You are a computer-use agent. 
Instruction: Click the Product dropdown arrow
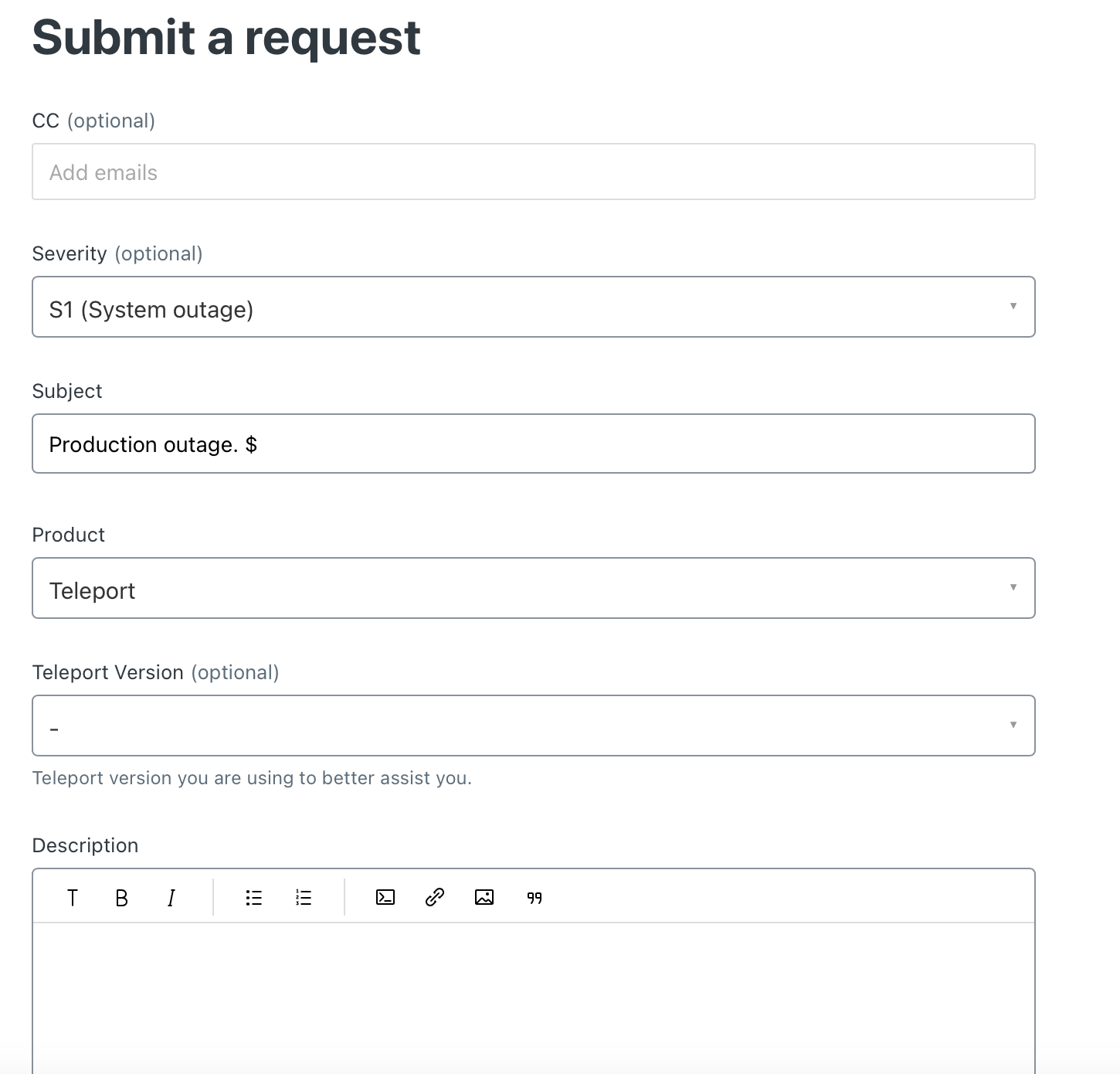pos(1013,587)
